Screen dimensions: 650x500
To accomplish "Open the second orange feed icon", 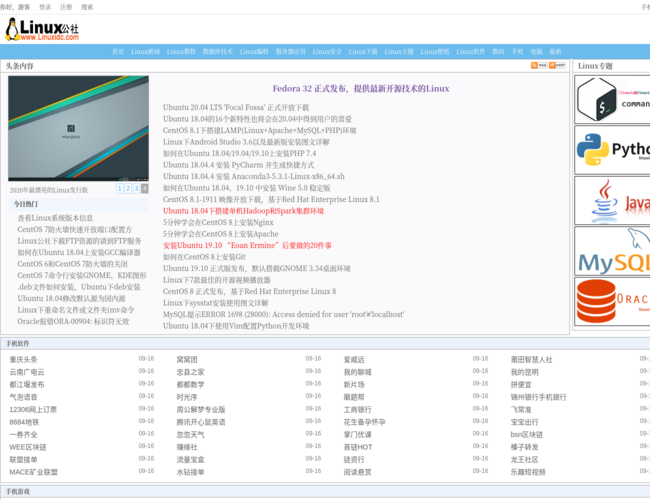I will pyautogui.click(x=557, y=66).
